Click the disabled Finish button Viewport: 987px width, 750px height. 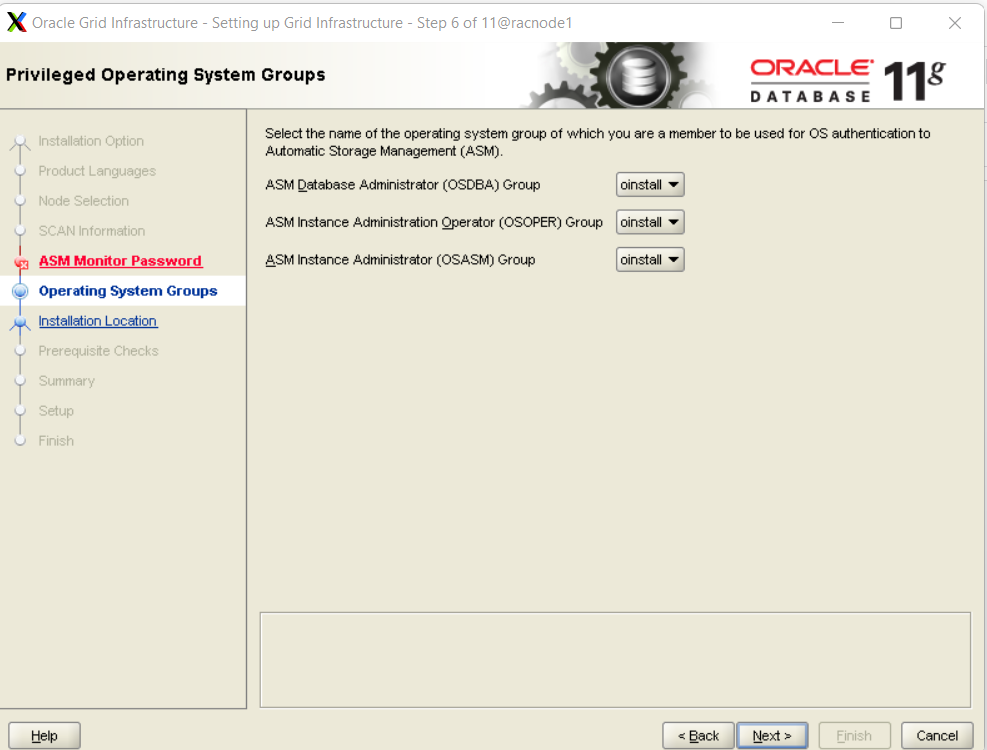click(x=854, y=736)
